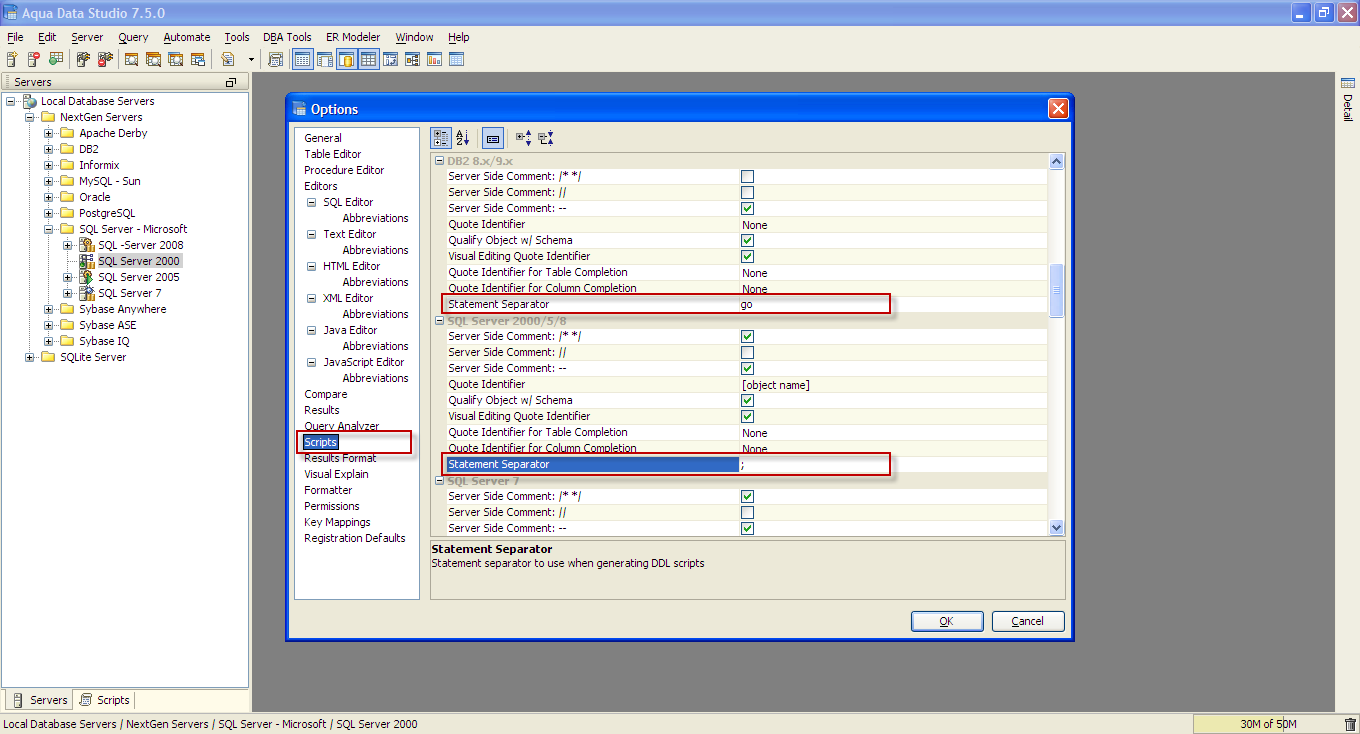
Task: Click the script document icon in main toolbar
Action: pyautogui.click(x=229, y=60)
